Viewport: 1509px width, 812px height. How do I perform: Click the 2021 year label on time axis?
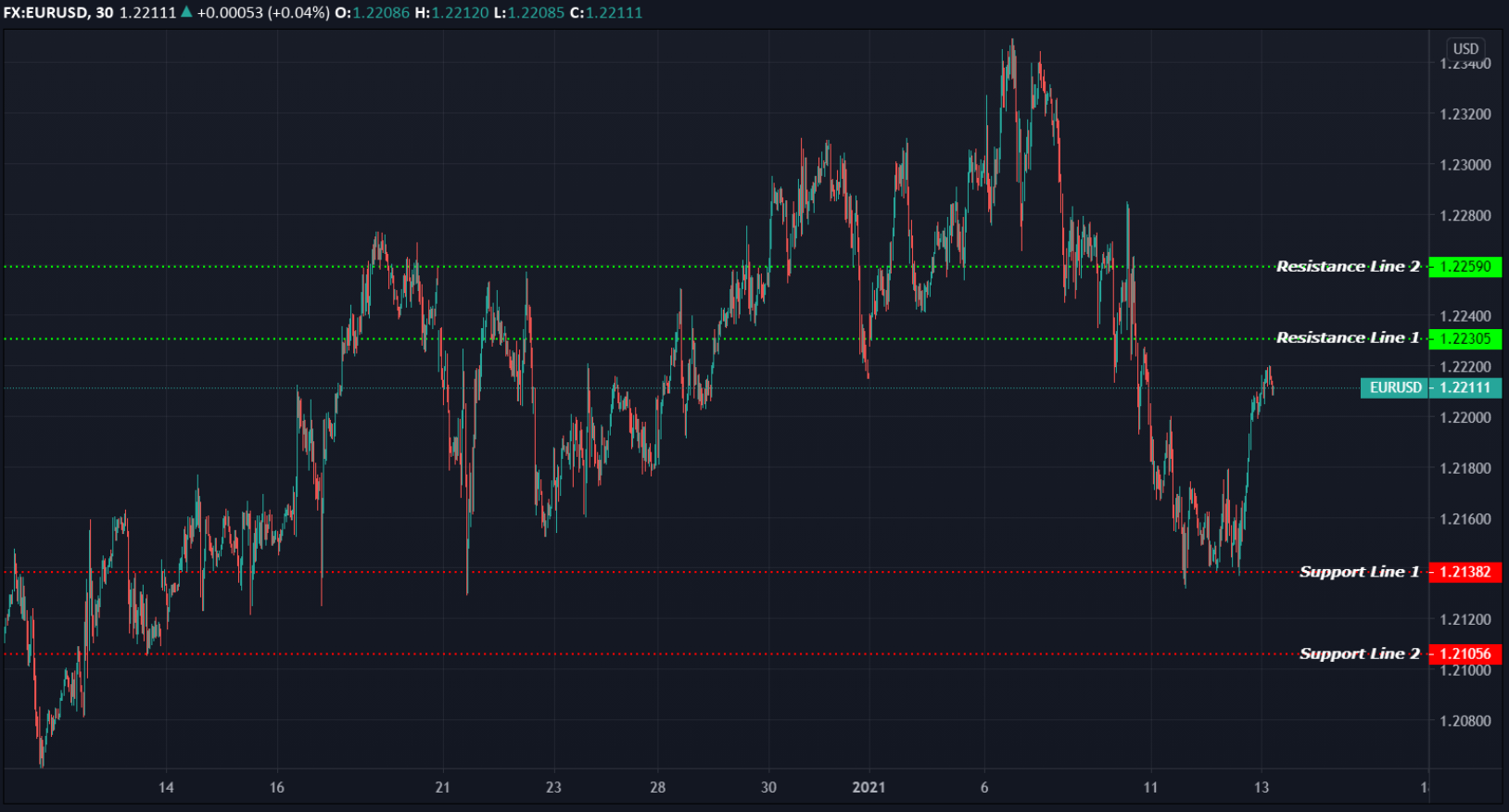pyautogui.click(x=869, y=787)
